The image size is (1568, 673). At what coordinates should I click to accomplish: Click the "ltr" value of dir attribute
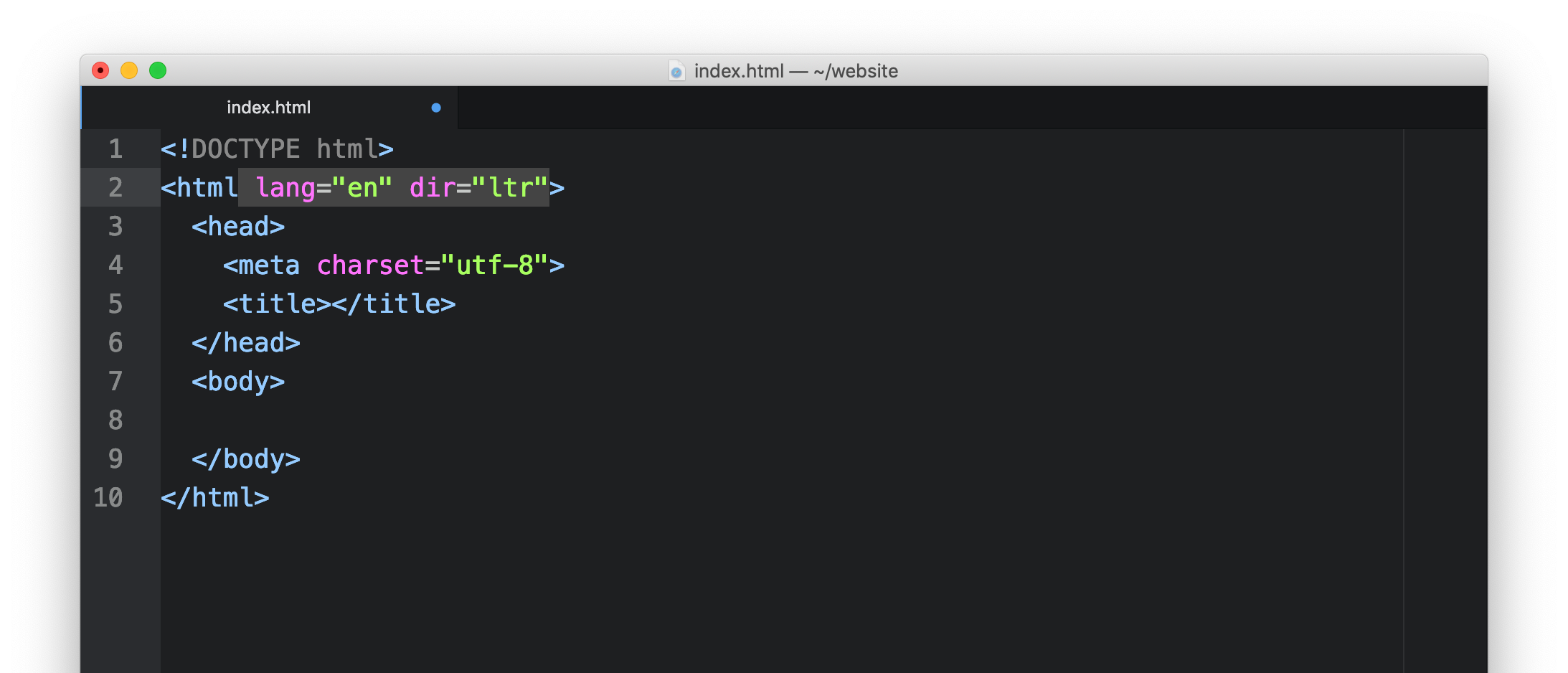point(510,188)
